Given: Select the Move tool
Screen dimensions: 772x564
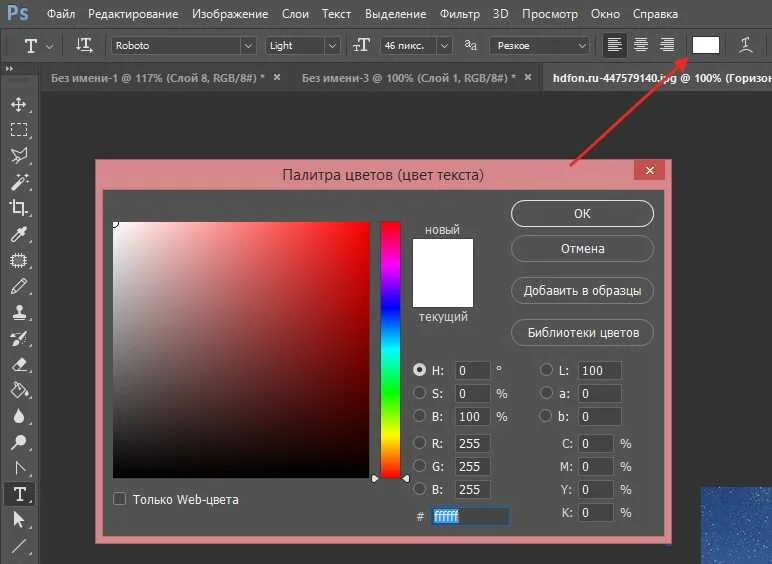Looking at the screenshot, I should pyautogui.click(x=19, y=104).
